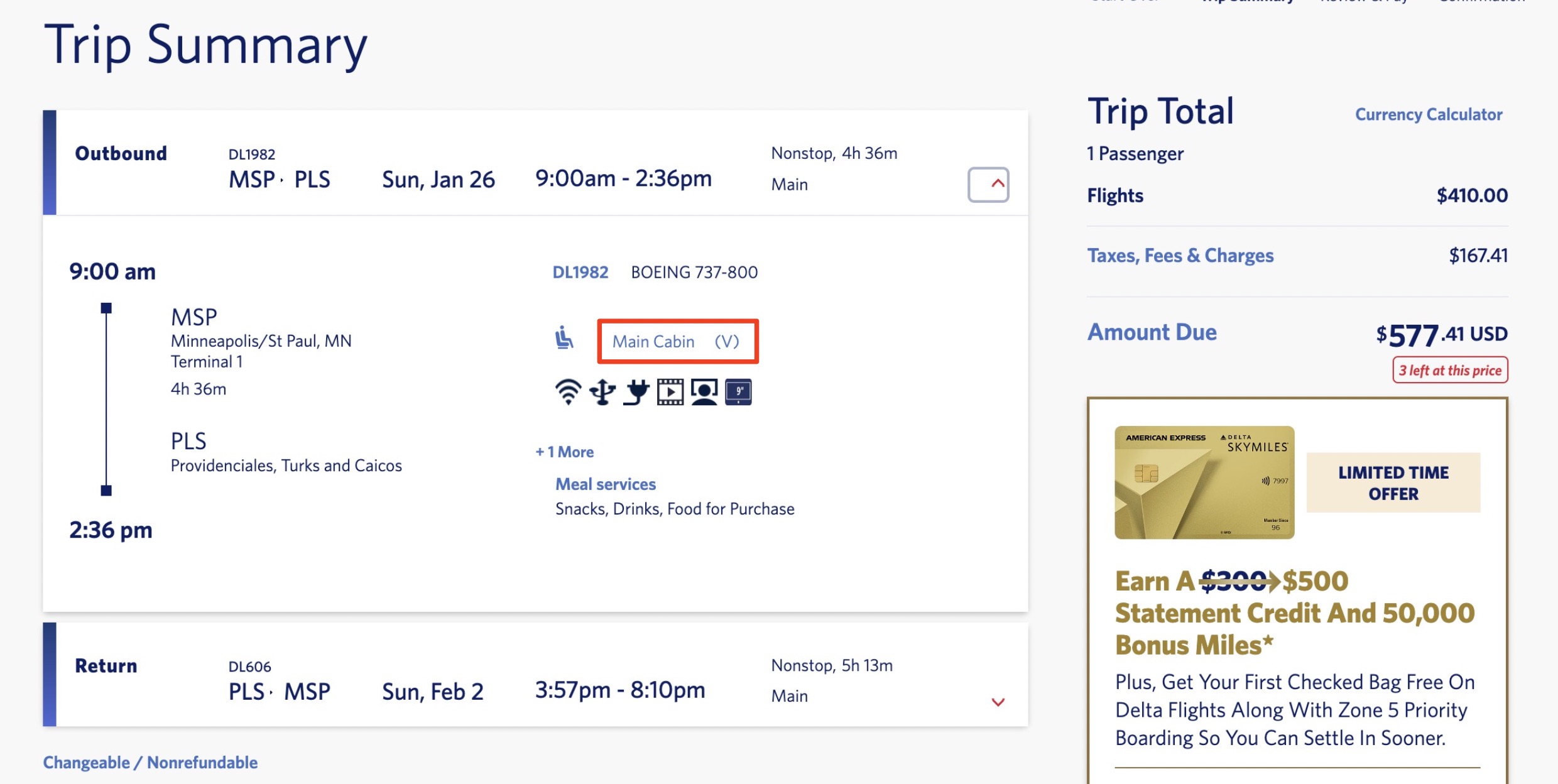Select the DL1982 flight number link

580,271
